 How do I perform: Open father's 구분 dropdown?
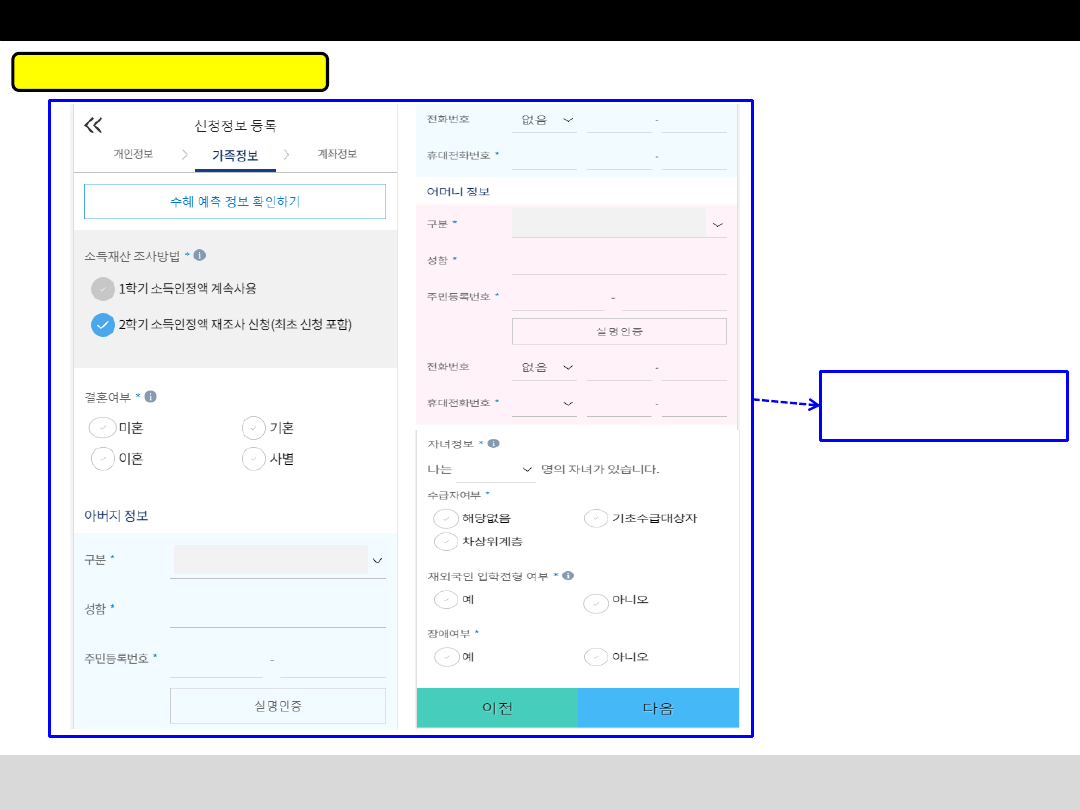pyautogui.click(x=278, y=560)
